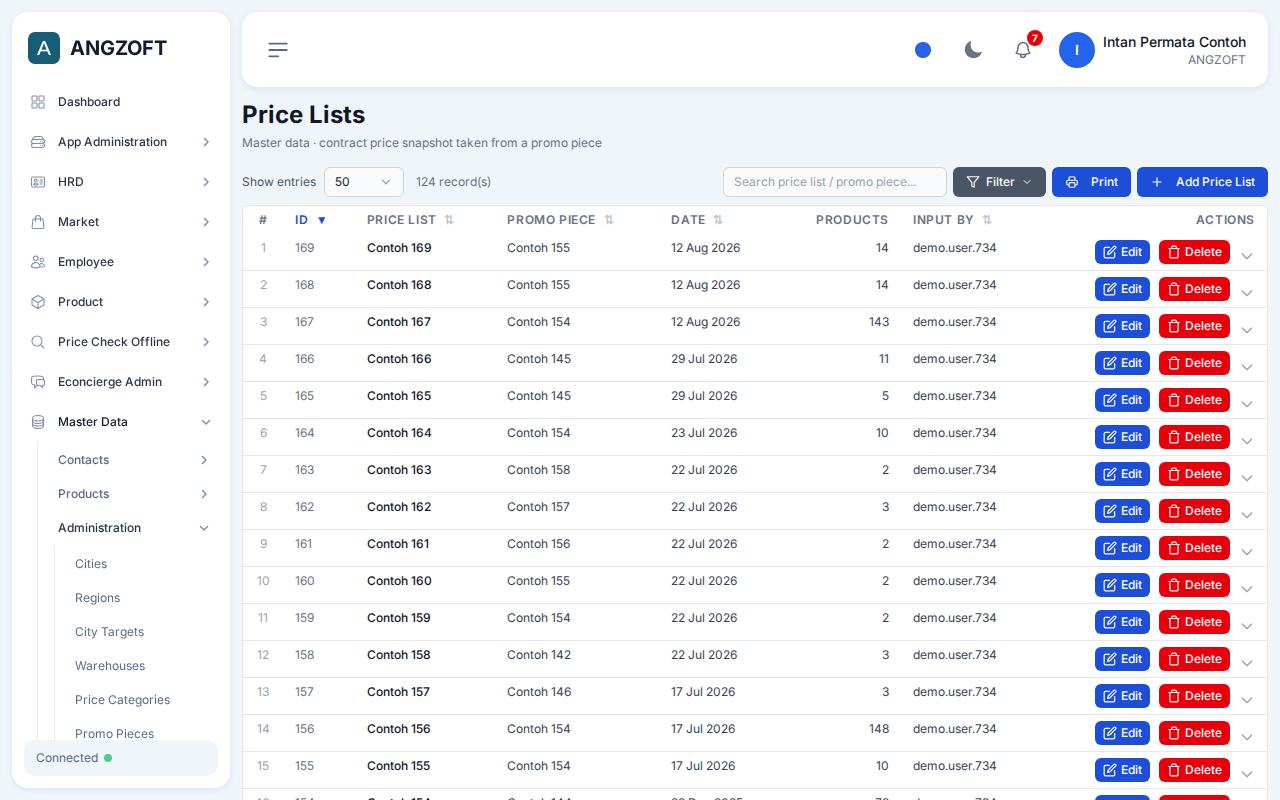The width and height of the screenshot is (1280, 800).
Task: Open the Warehouses menu item
Action: pyautogui.click(x=110, y=666)
